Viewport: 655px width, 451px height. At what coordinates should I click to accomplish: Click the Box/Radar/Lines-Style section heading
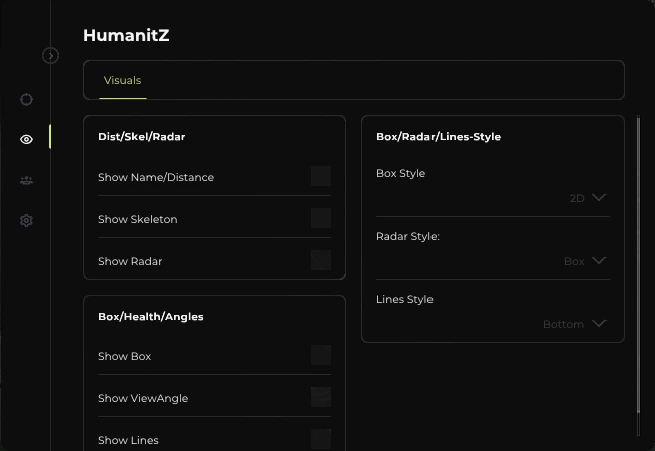(439, 137)
